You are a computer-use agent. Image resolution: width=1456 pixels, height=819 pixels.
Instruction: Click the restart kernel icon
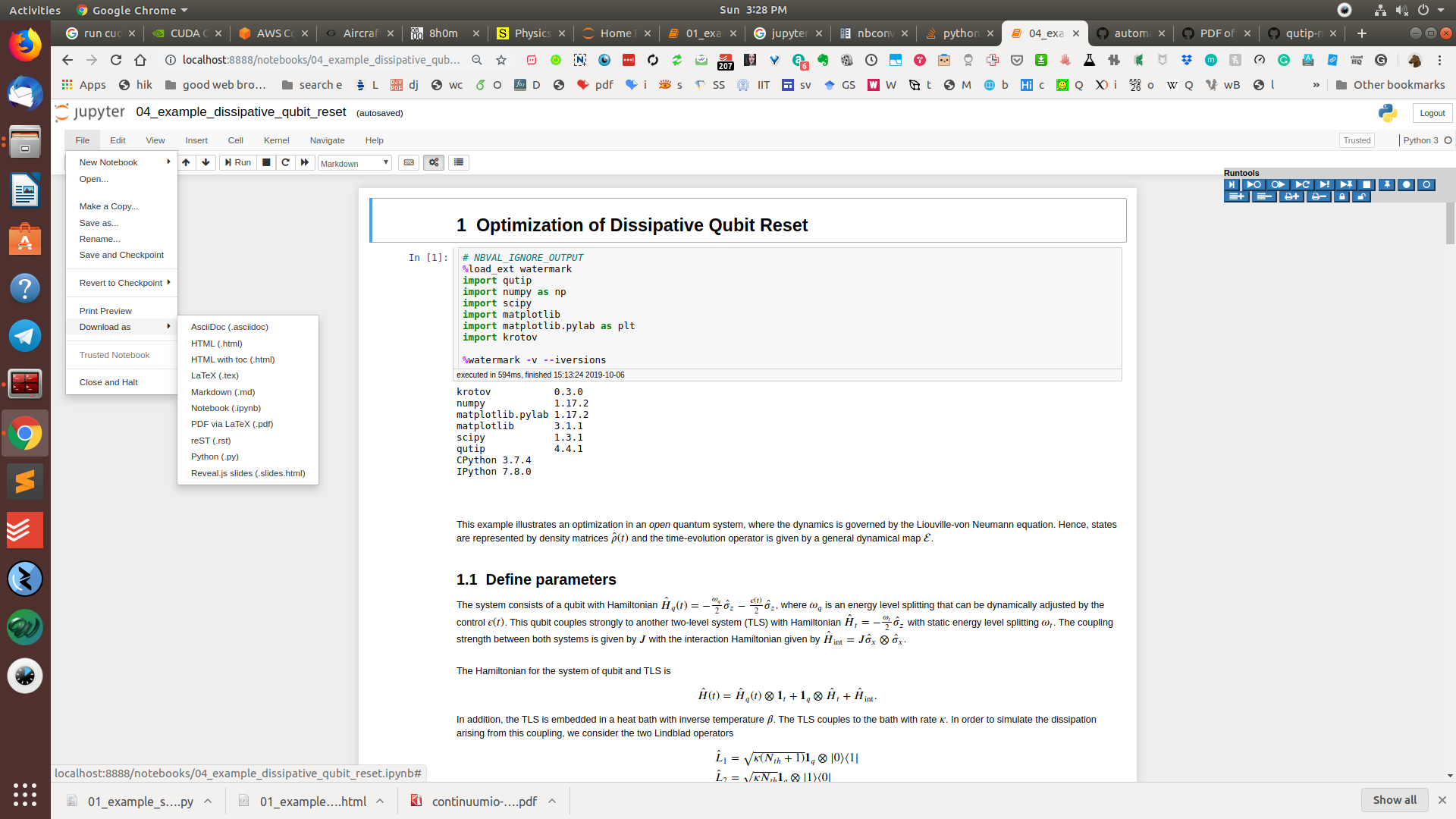(285, 162)
